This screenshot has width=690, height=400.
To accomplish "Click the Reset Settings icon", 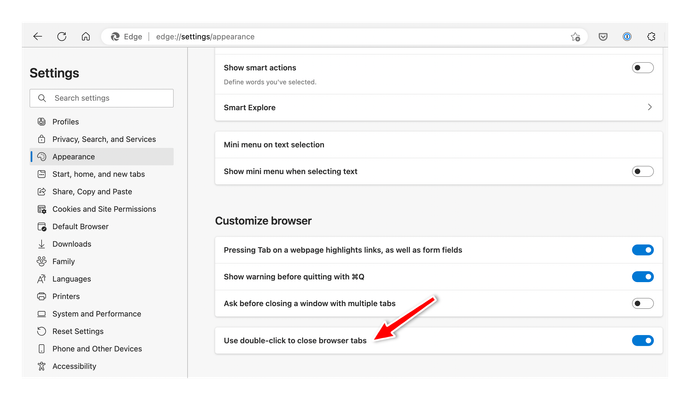I will tap(41, 331).
